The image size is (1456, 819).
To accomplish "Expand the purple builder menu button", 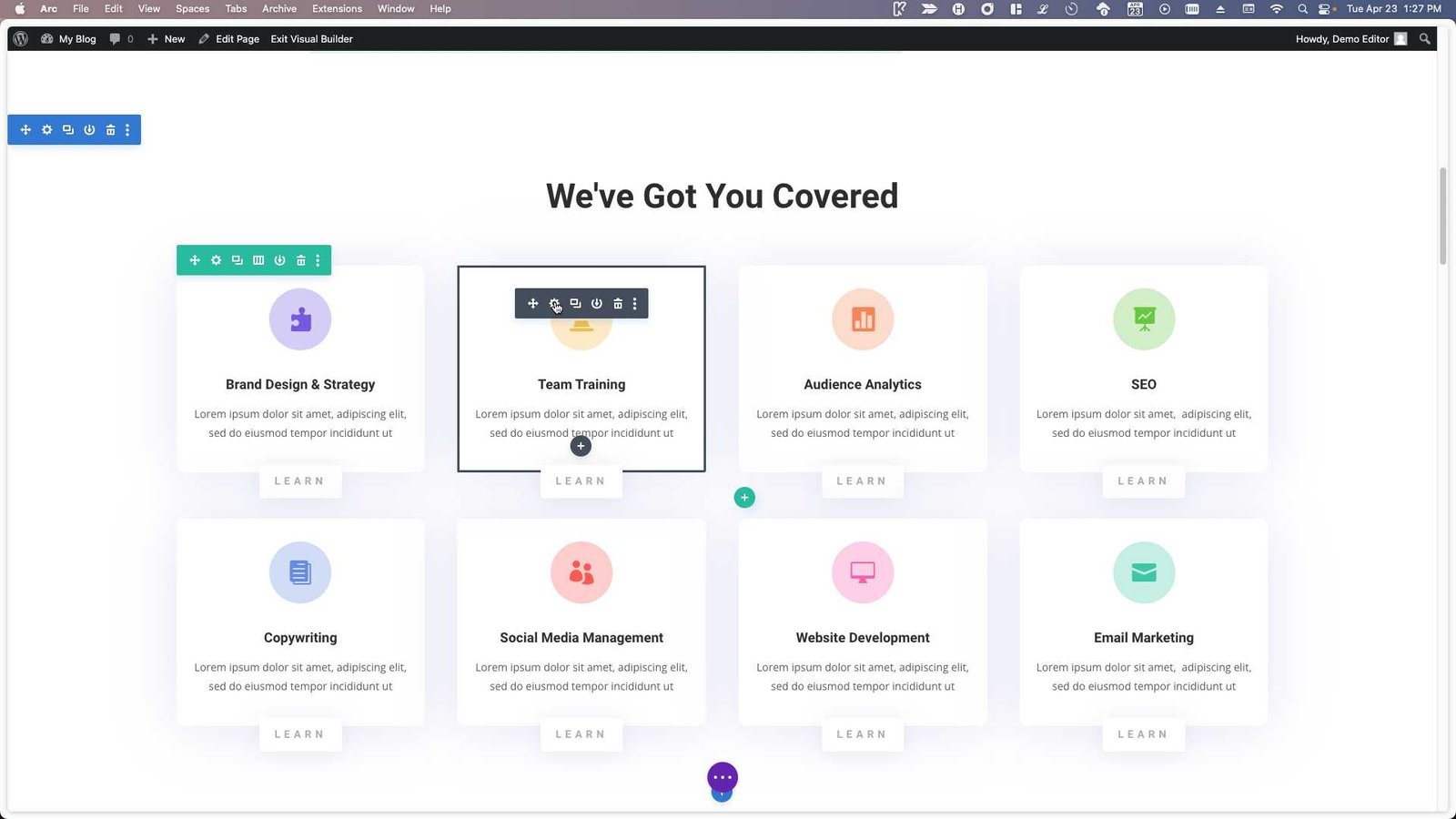I will click(723, 777).
